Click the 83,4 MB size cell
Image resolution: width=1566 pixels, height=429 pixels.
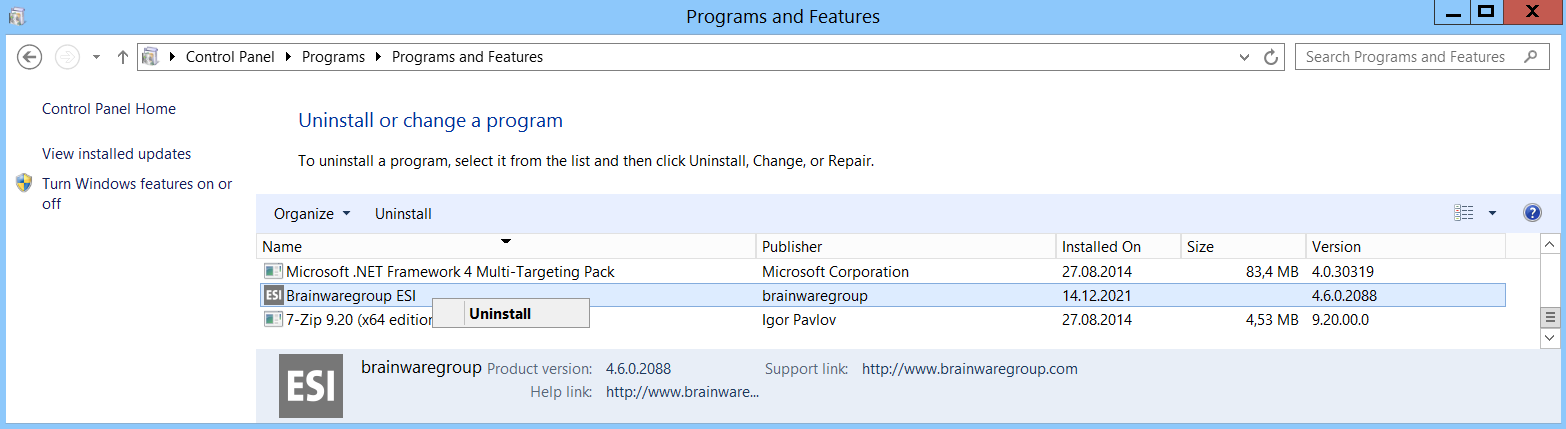click(1270, 271)
